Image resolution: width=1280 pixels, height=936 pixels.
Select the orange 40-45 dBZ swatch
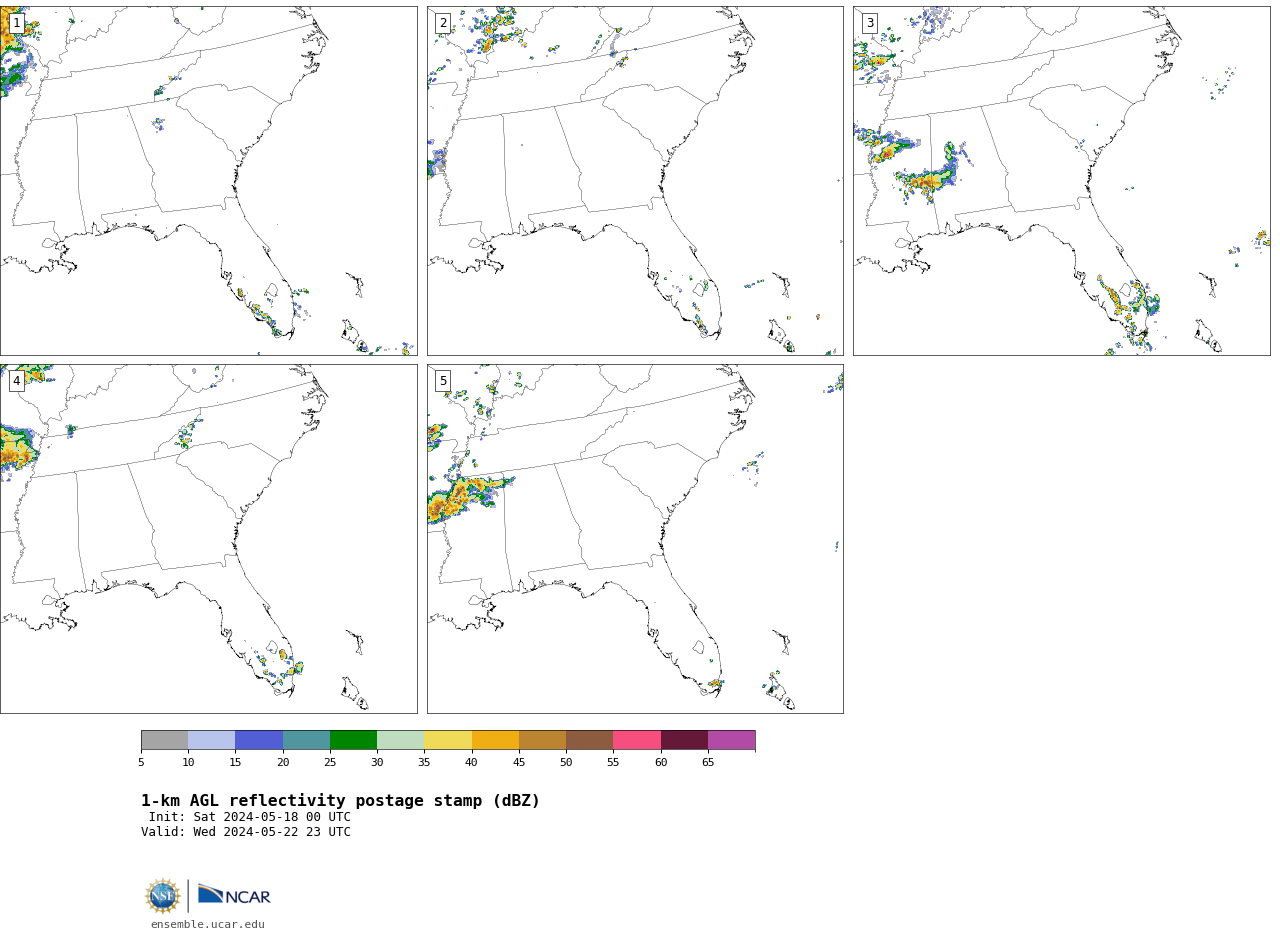coord(495,740)
